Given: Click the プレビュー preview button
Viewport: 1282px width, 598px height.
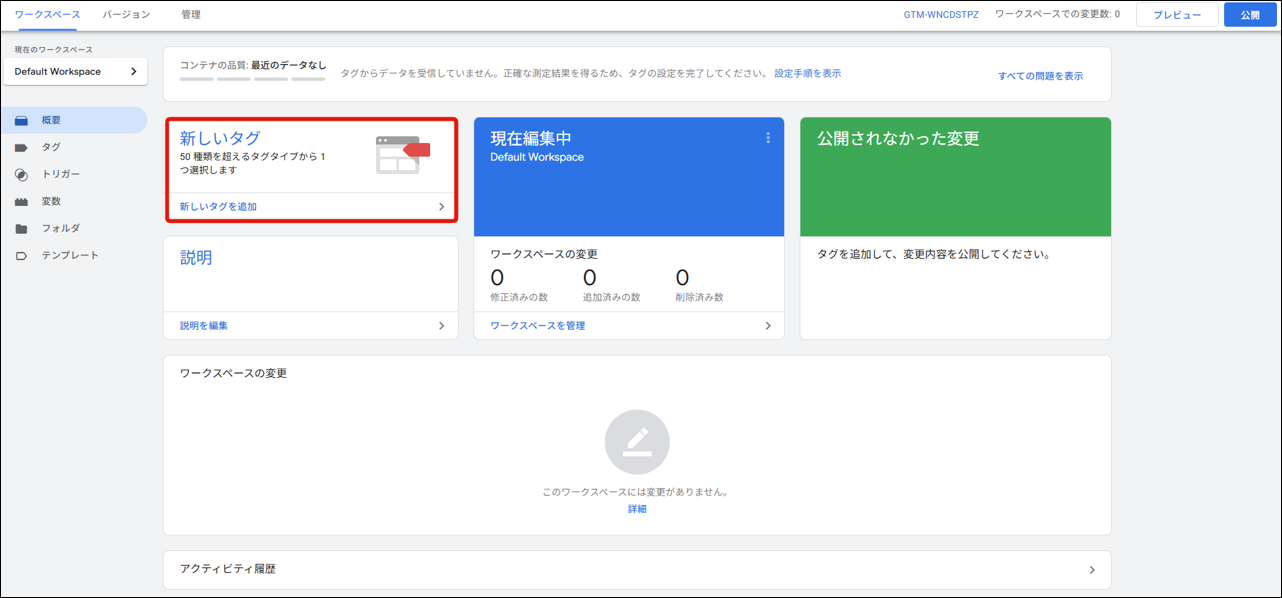Looking at the screenshot, I should (x=1177, y=15).
